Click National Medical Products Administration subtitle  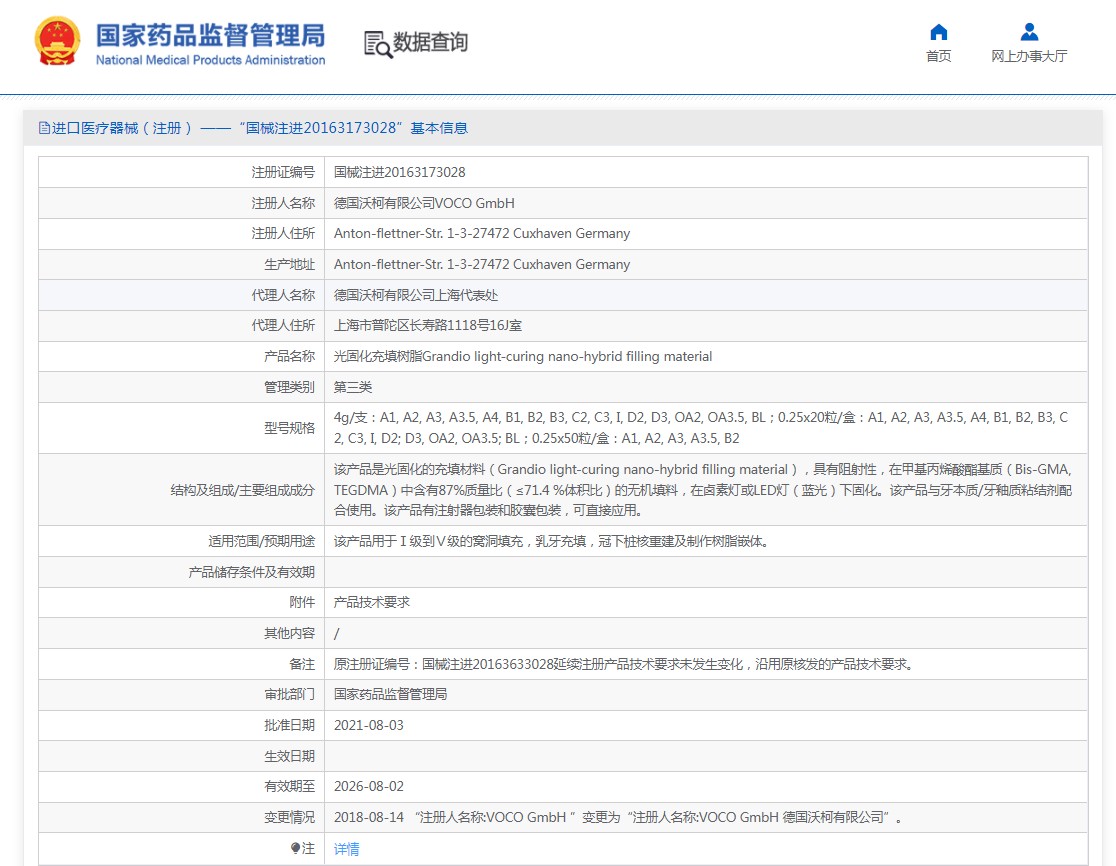(x=210, y=60)
